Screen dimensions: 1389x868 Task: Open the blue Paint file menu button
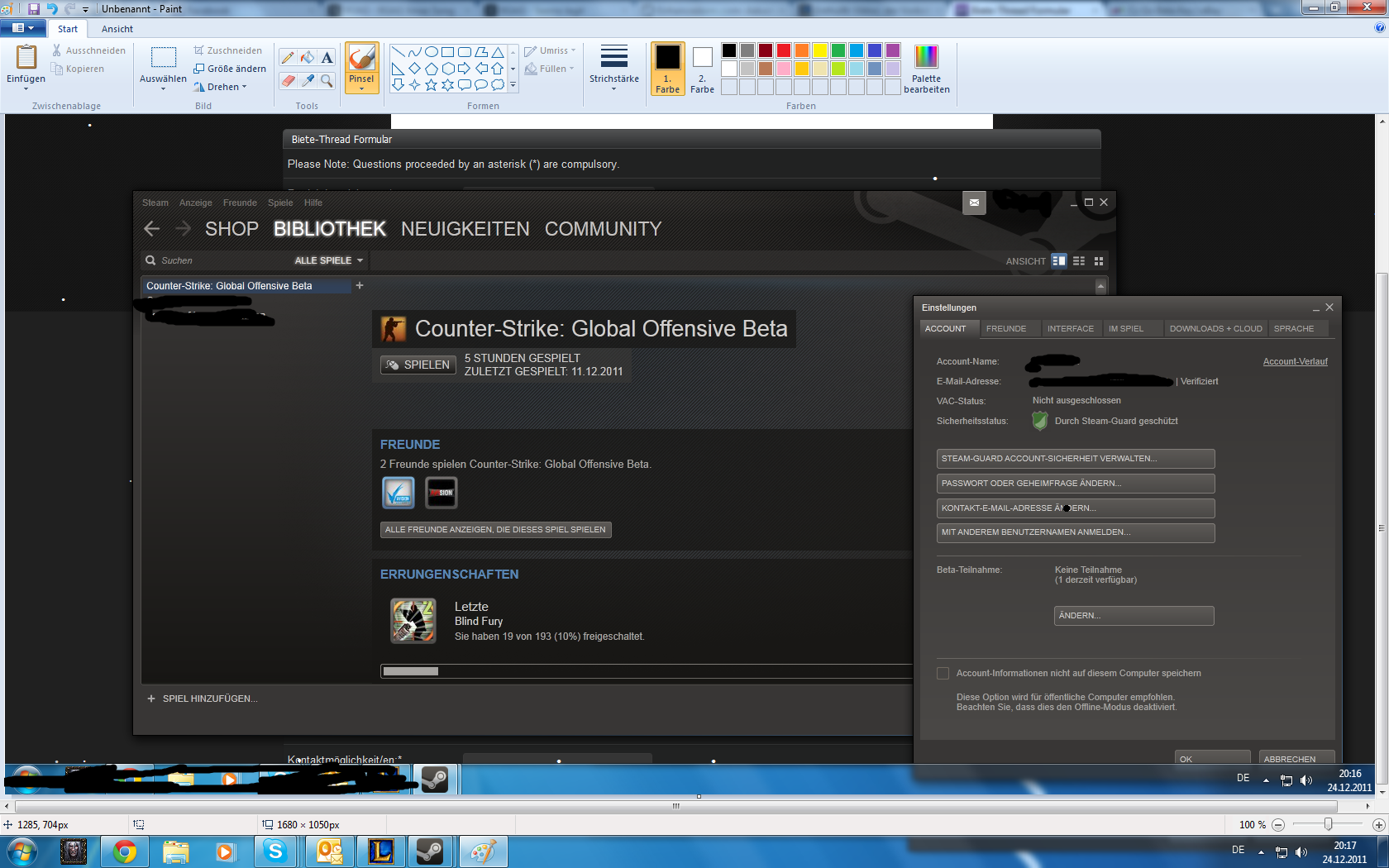(23, 28)
